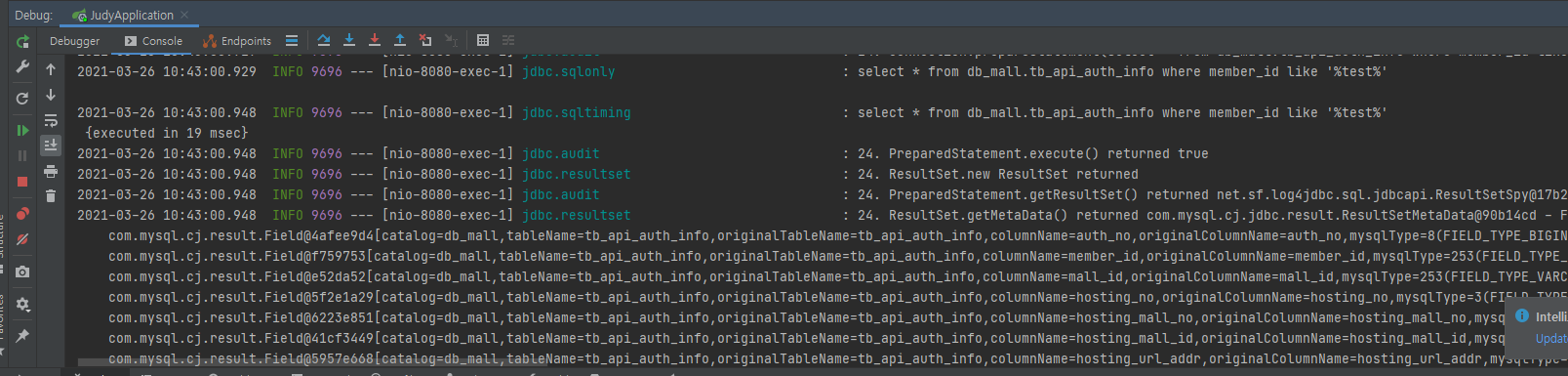The image size is (1568, 376).
Task: Stop the debug session
Action: [22, 182]
